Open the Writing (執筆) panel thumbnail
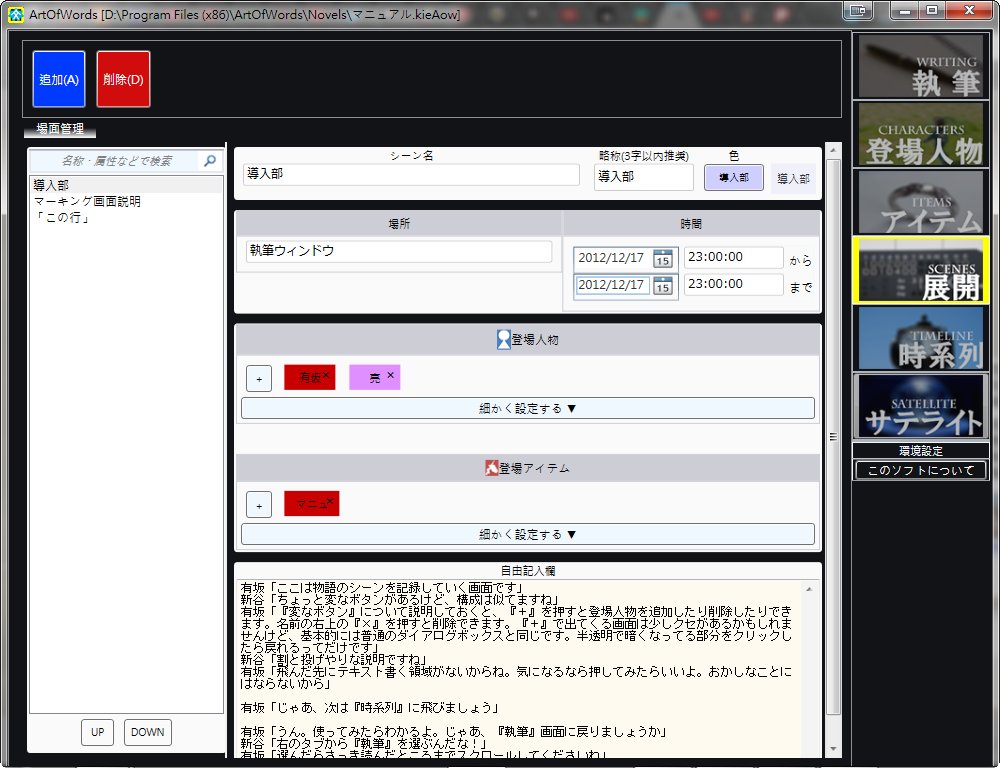1000x768 pixels. click(921, 66)
